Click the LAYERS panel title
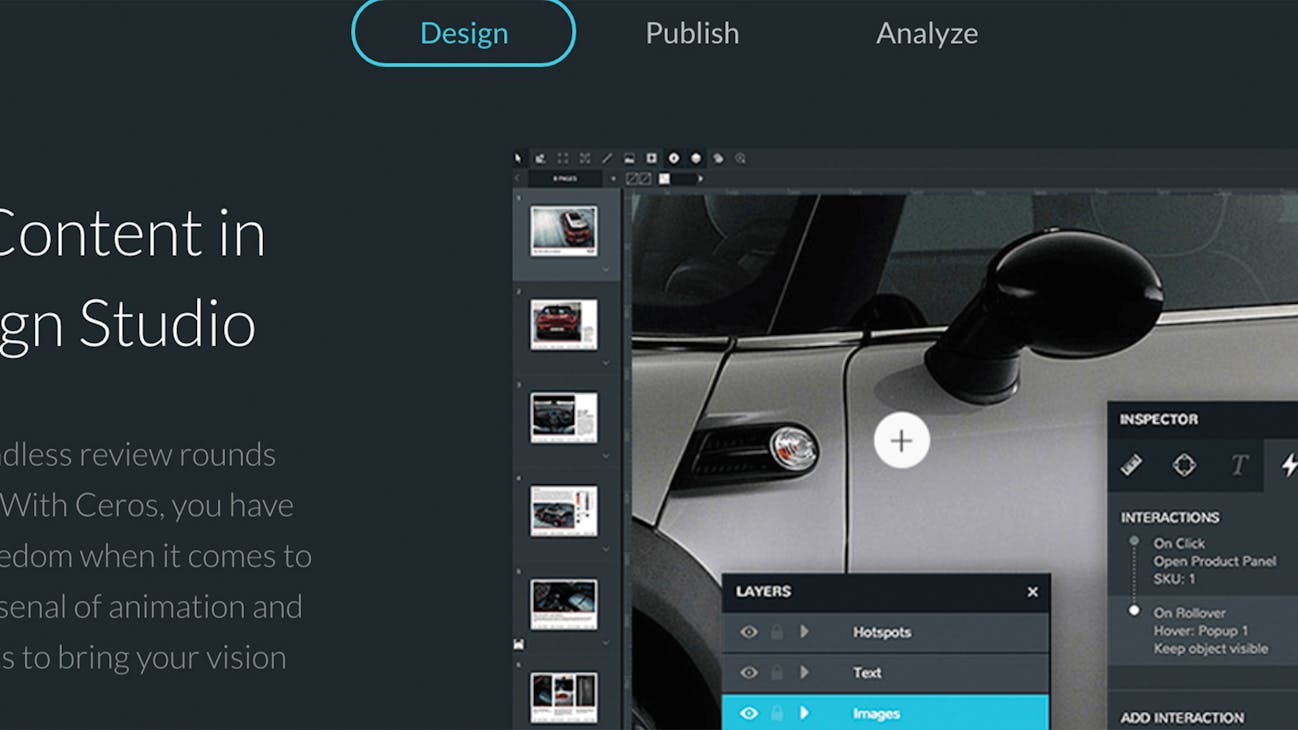 [763, 592]
